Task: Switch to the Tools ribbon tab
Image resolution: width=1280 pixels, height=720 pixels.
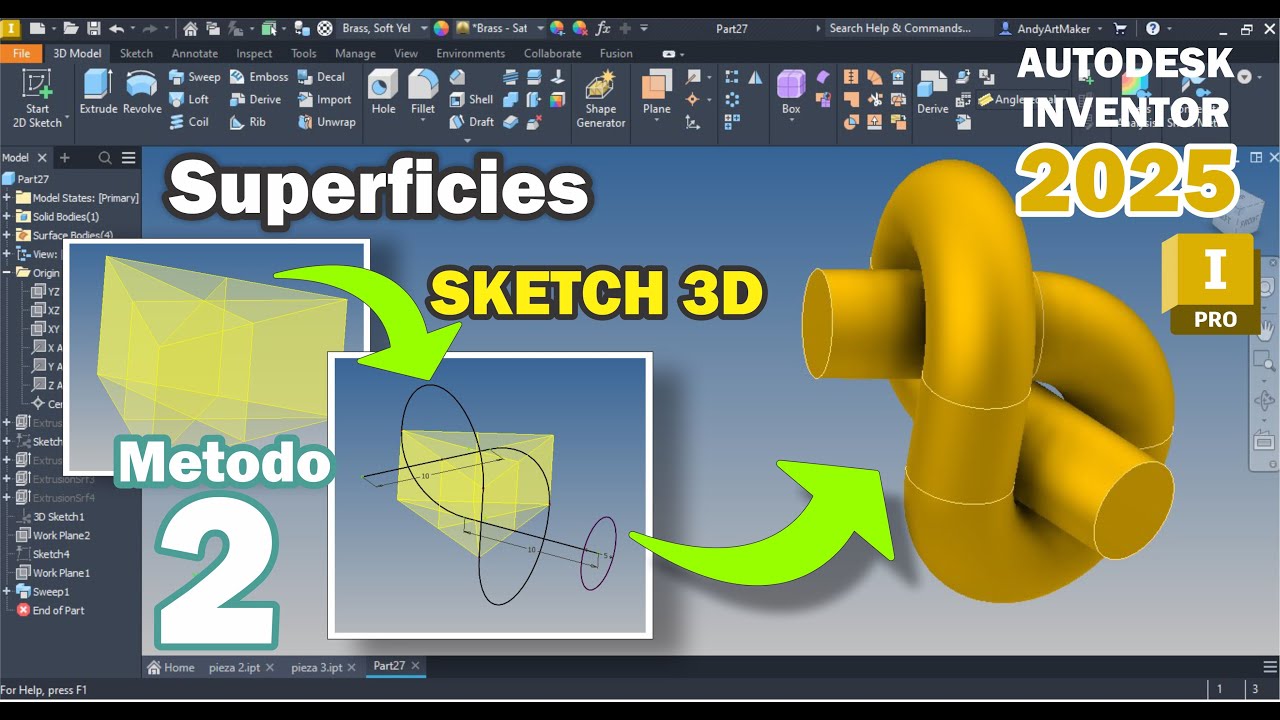Action: (303, 53)
